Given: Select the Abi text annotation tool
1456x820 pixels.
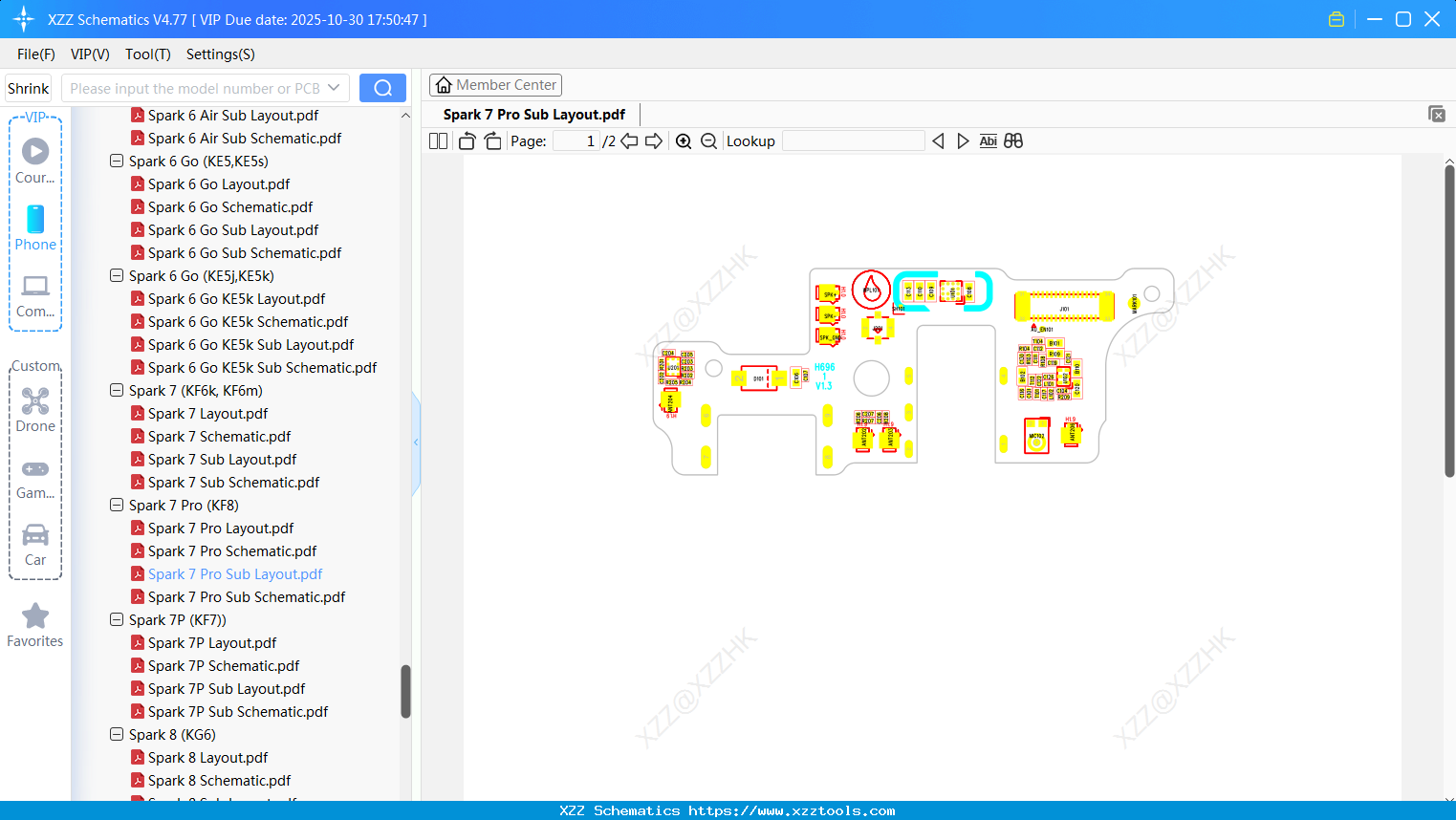Looking at the screenshot, I should tap(988, 140).
